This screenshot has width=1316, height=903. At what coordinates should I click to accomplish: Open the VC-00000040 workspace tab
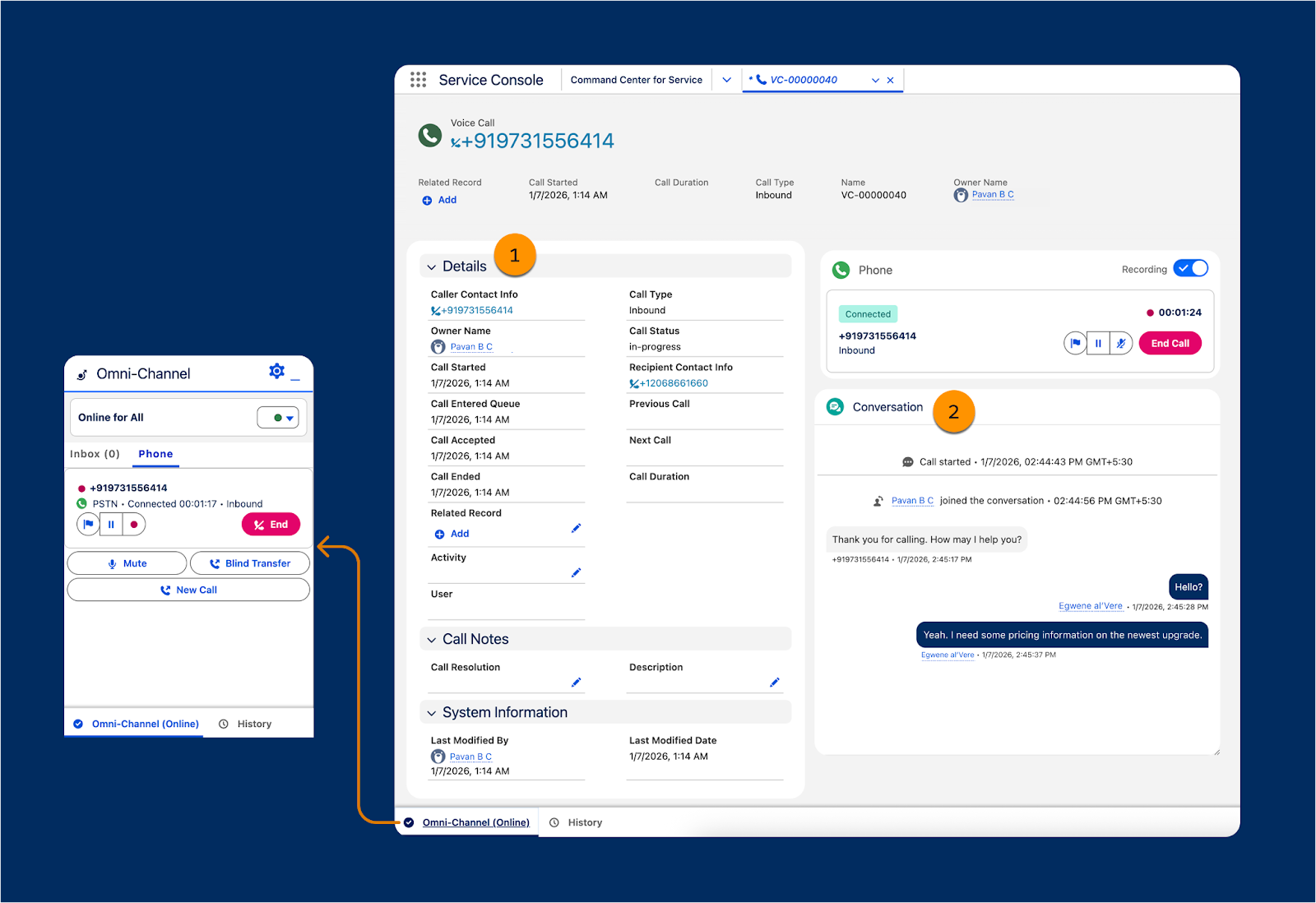(804, 80)
